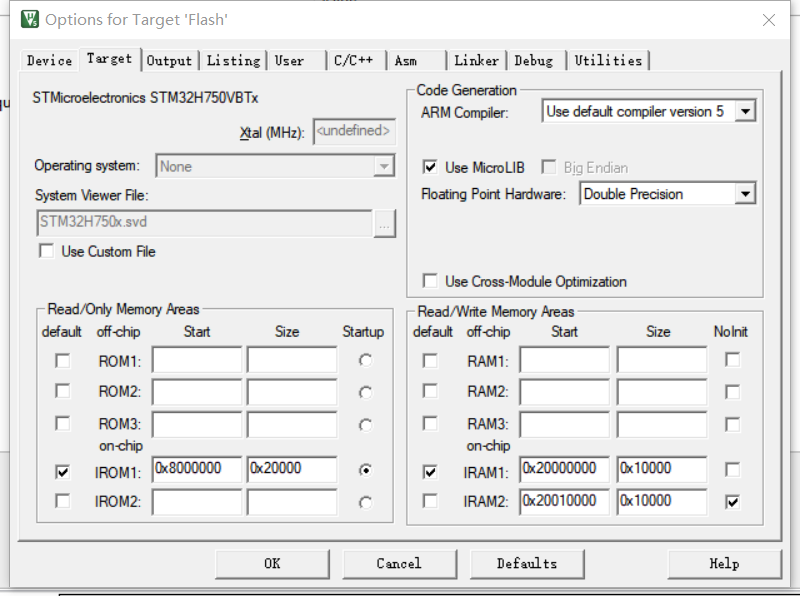Select ROM1 Startup radio button
The width and height of the screenshot is (800, 596).
coord(365,361)
